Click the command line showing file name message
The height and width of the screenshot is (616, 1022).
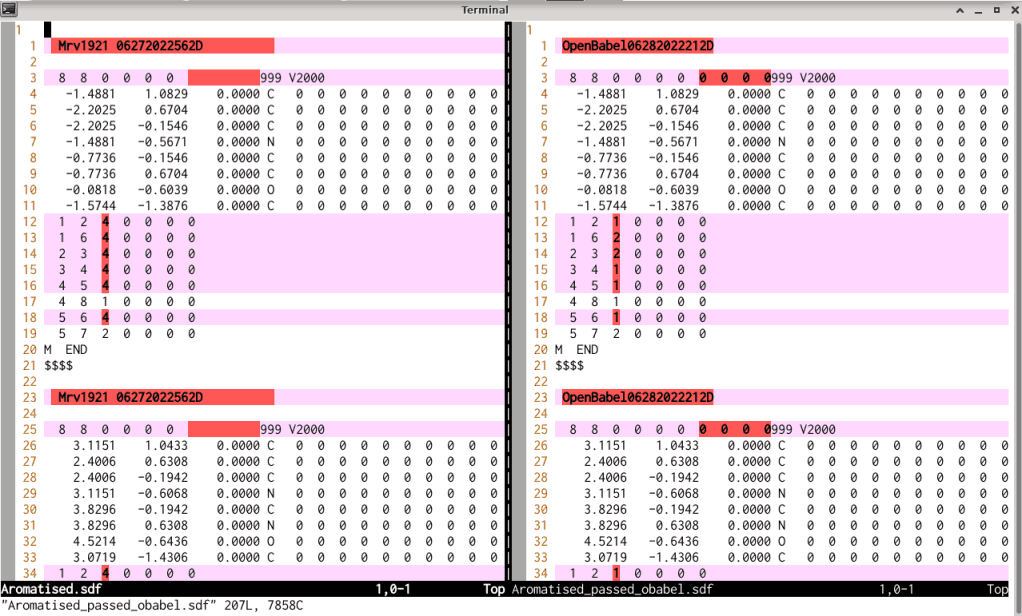pos(152,606)
